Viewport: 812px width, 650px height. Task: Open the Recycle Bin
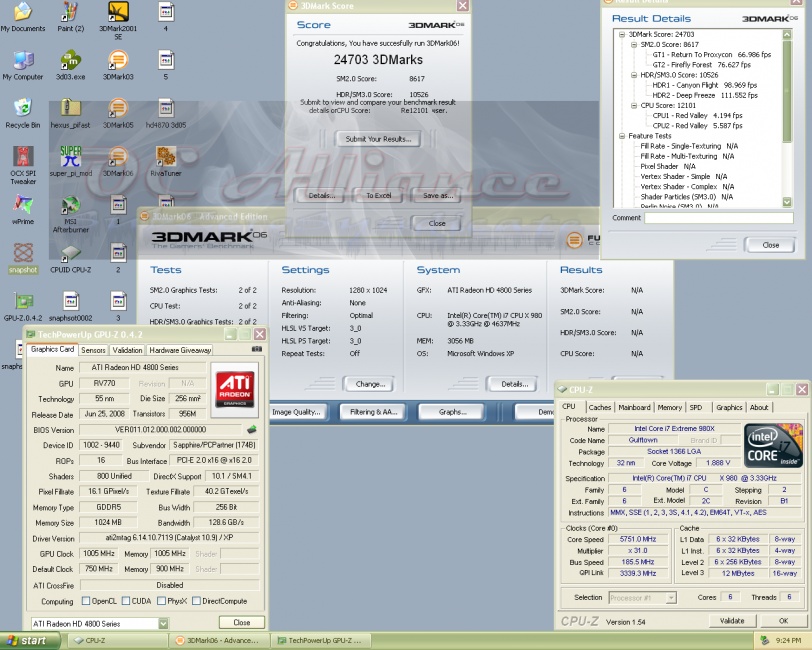point(22,108)
